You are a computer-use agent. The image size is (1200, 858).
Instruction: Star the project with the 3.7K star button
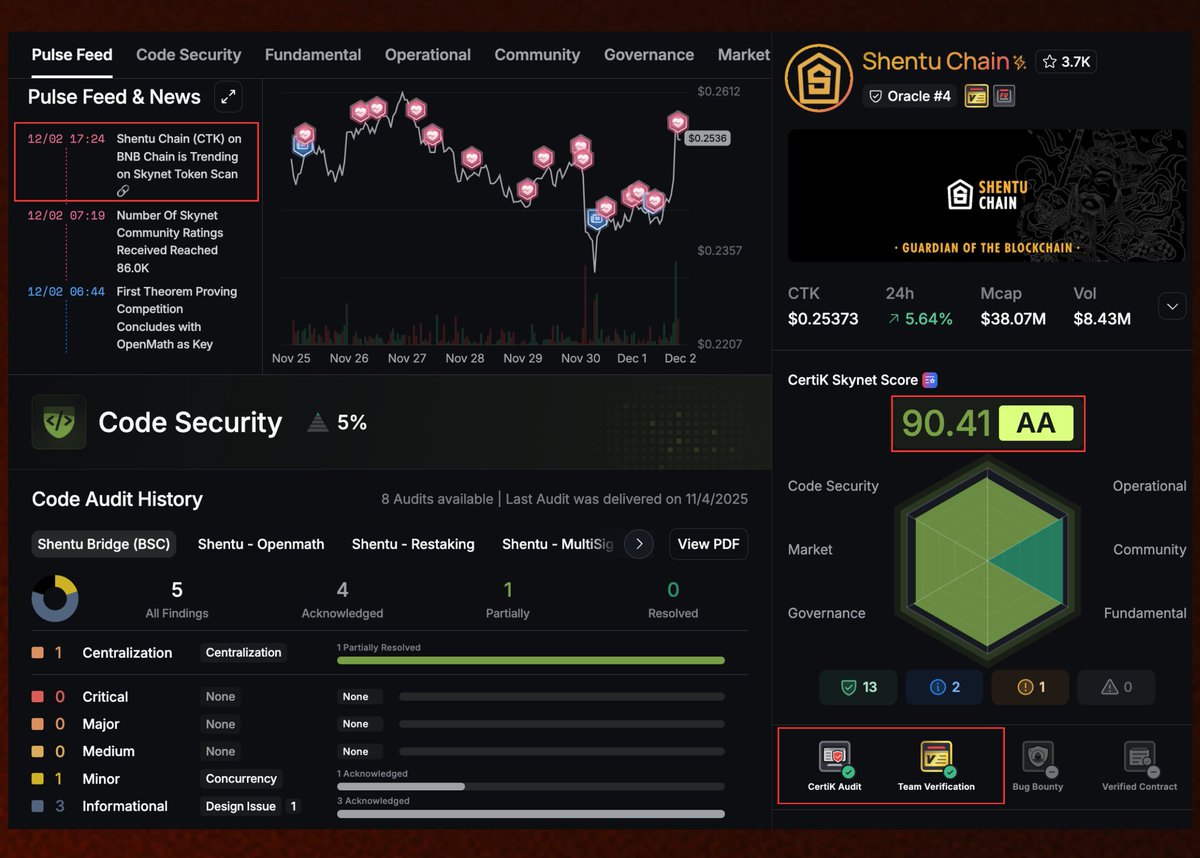[x=1066, y=62]
